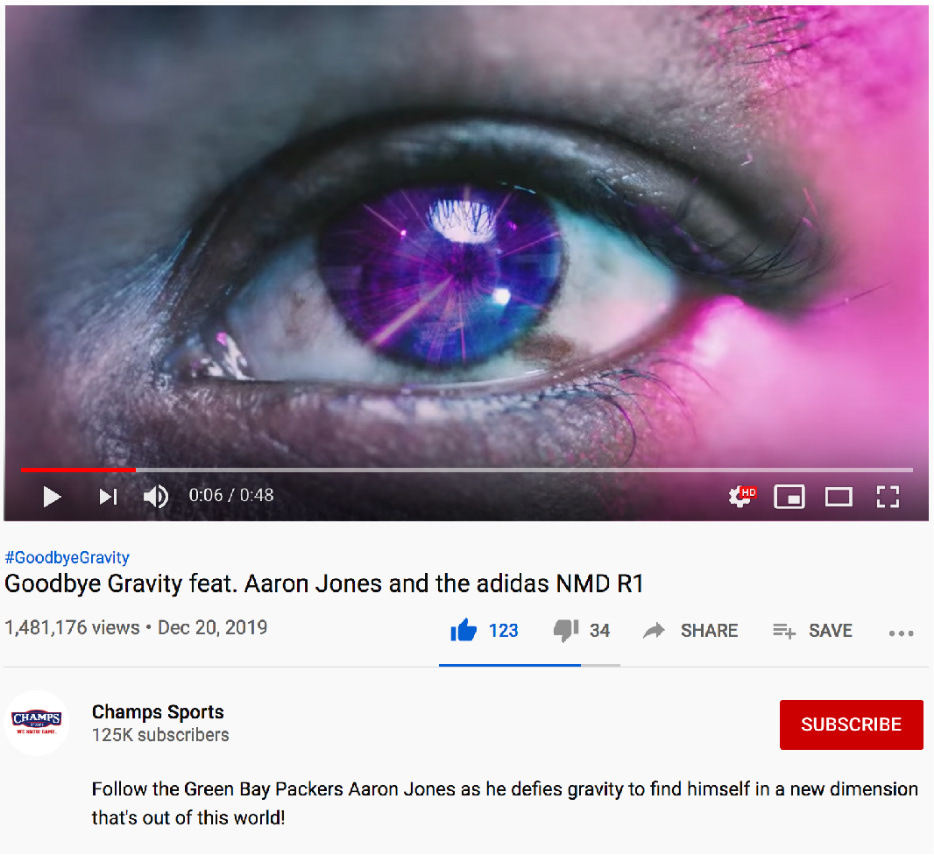The height and width of the screenshot is (855, 934).
Task: Click the video description text
Action: [x=505, y=803]
